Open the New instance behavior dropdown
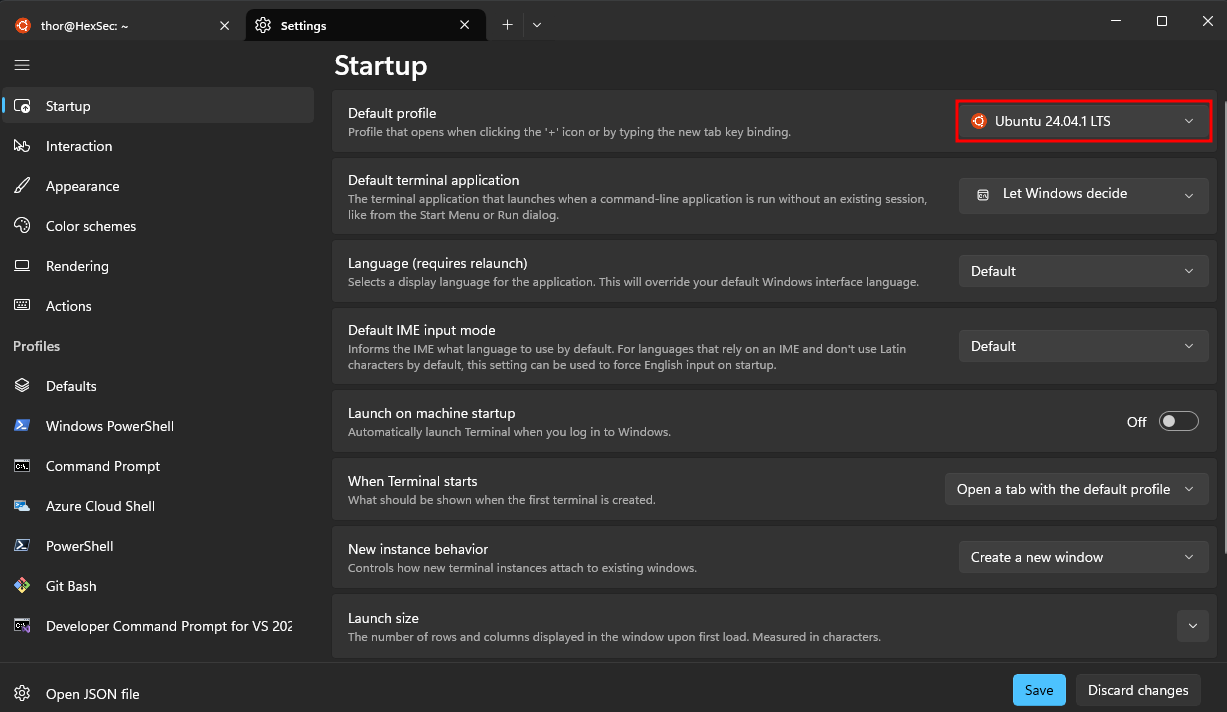The image size is (1227, 712). coord(1084,557)
